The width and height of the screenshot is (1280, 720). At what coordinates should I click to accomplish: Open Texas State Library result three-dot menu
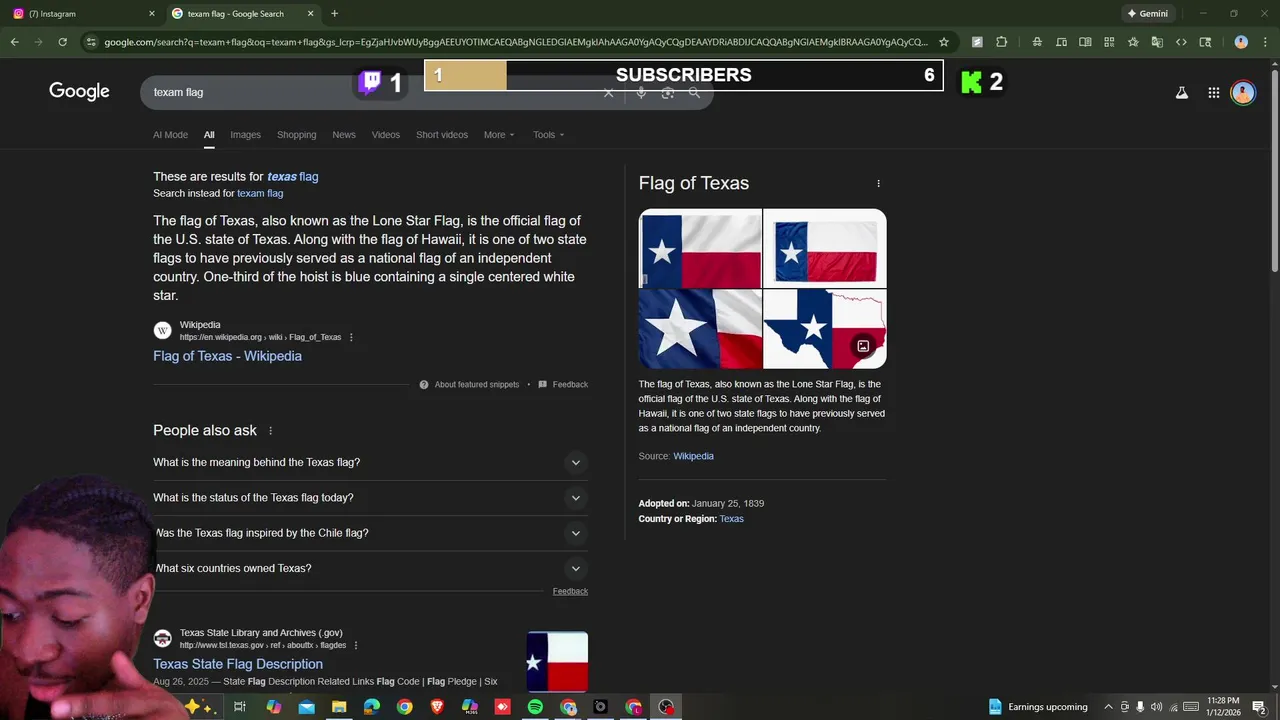[356, 645]
